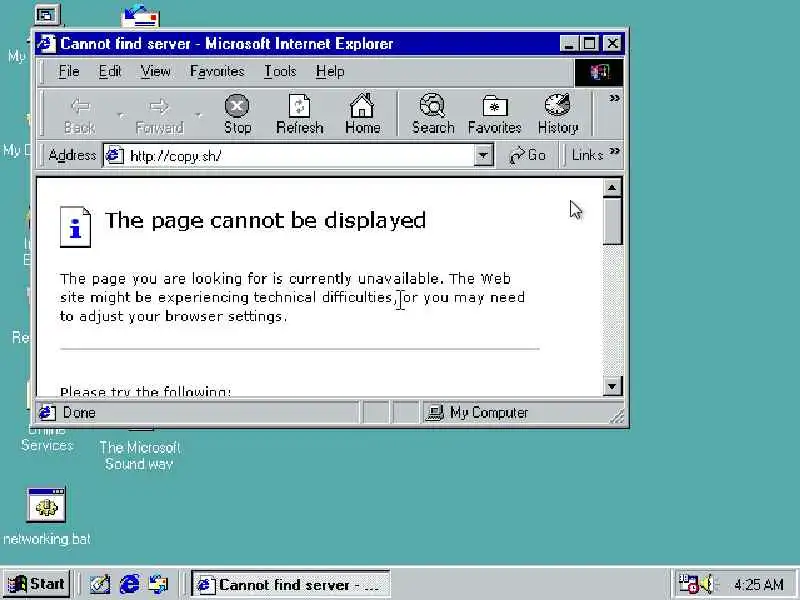This screenshot has width=800, height=600.
Task: Select Cannot find server taskbar button
Action: point(290,584)
